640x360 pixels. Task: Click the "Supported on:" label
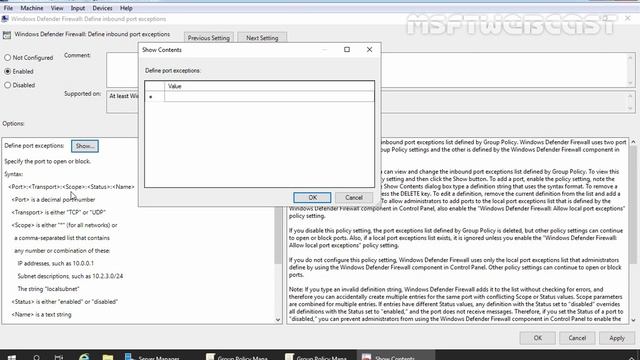(x=82, y=93)
